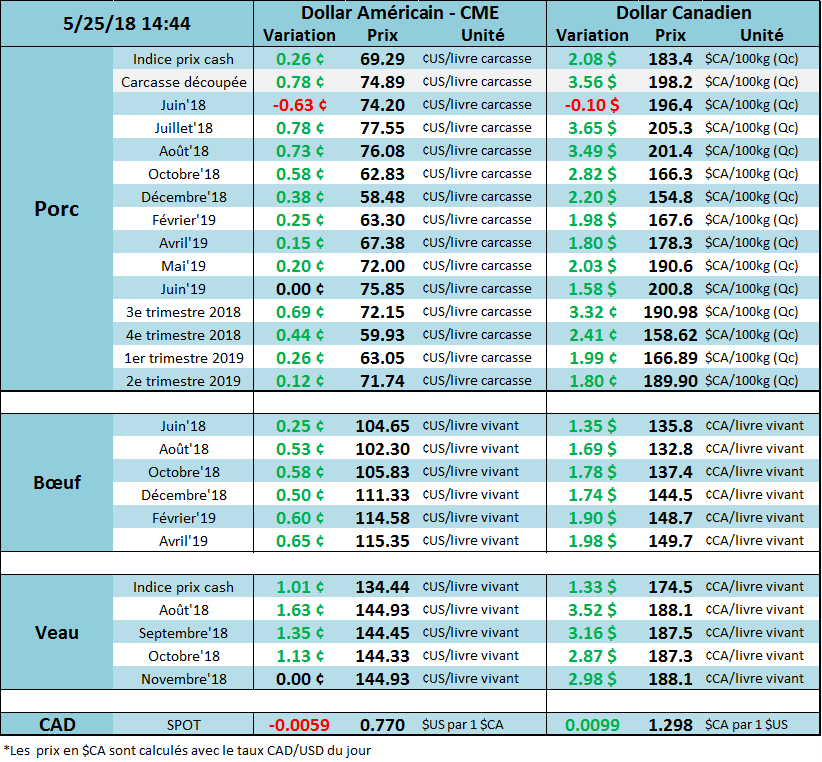Click the 0.770 exchange rate value

click(382, 725)
